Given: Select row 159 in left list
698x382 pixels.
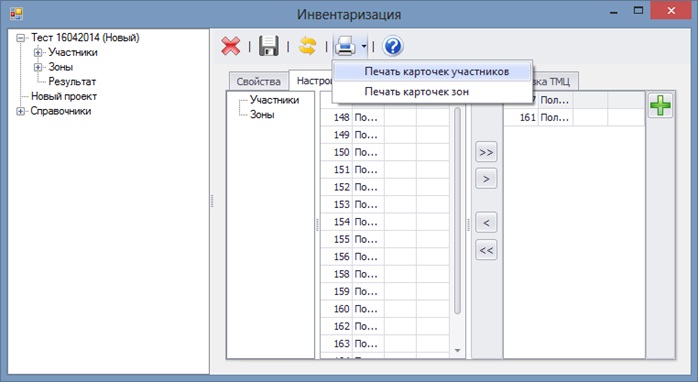Looking at the screenshot, I should [x=385, y=292].
